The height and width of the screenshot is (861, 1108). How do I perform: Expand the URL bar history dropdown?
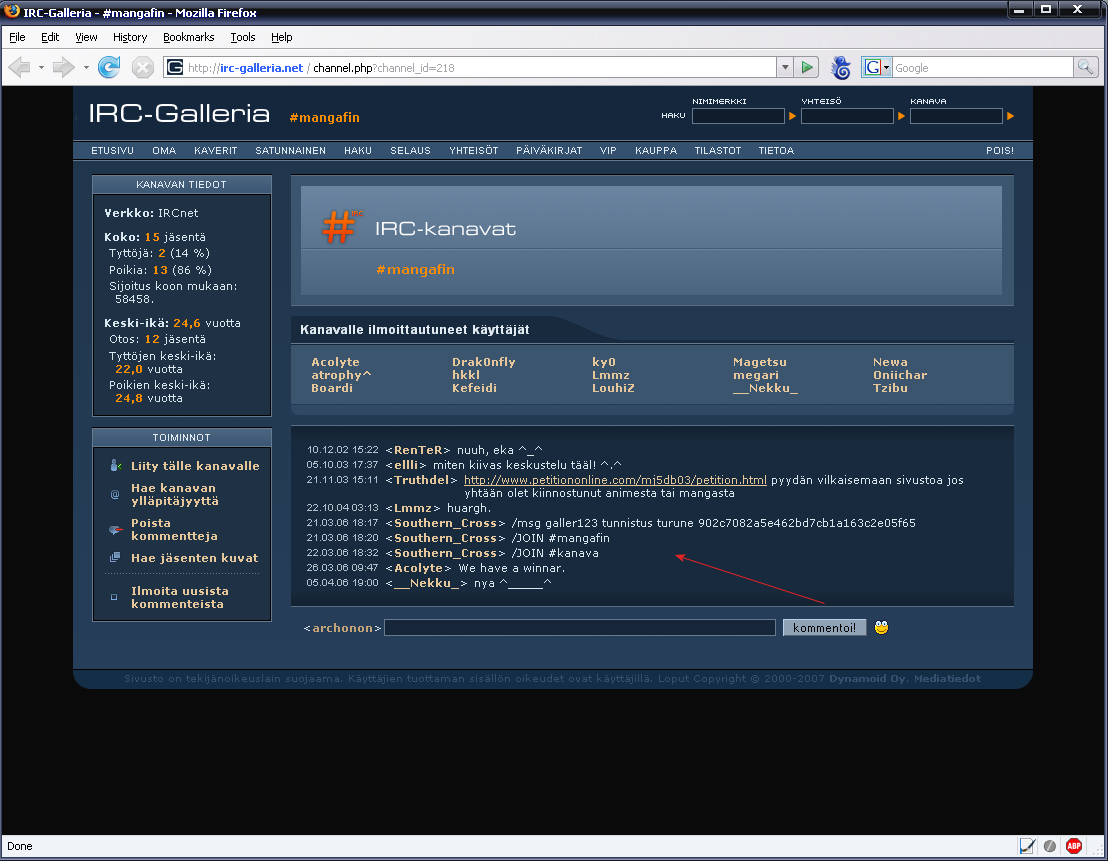click(x=784, y=68)
